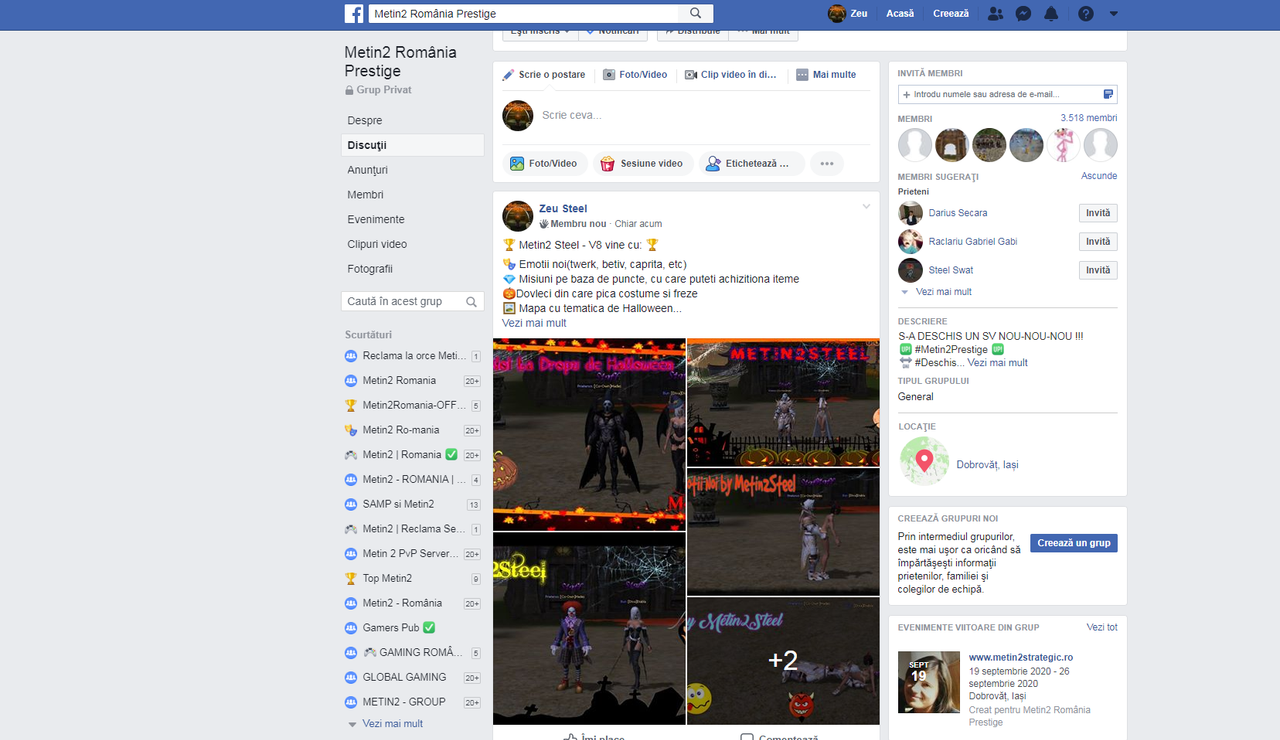This screenshot has height=740, width=1280.
Task: Hide suggested members via Ascunde
Action: (x=1099, y=175)
